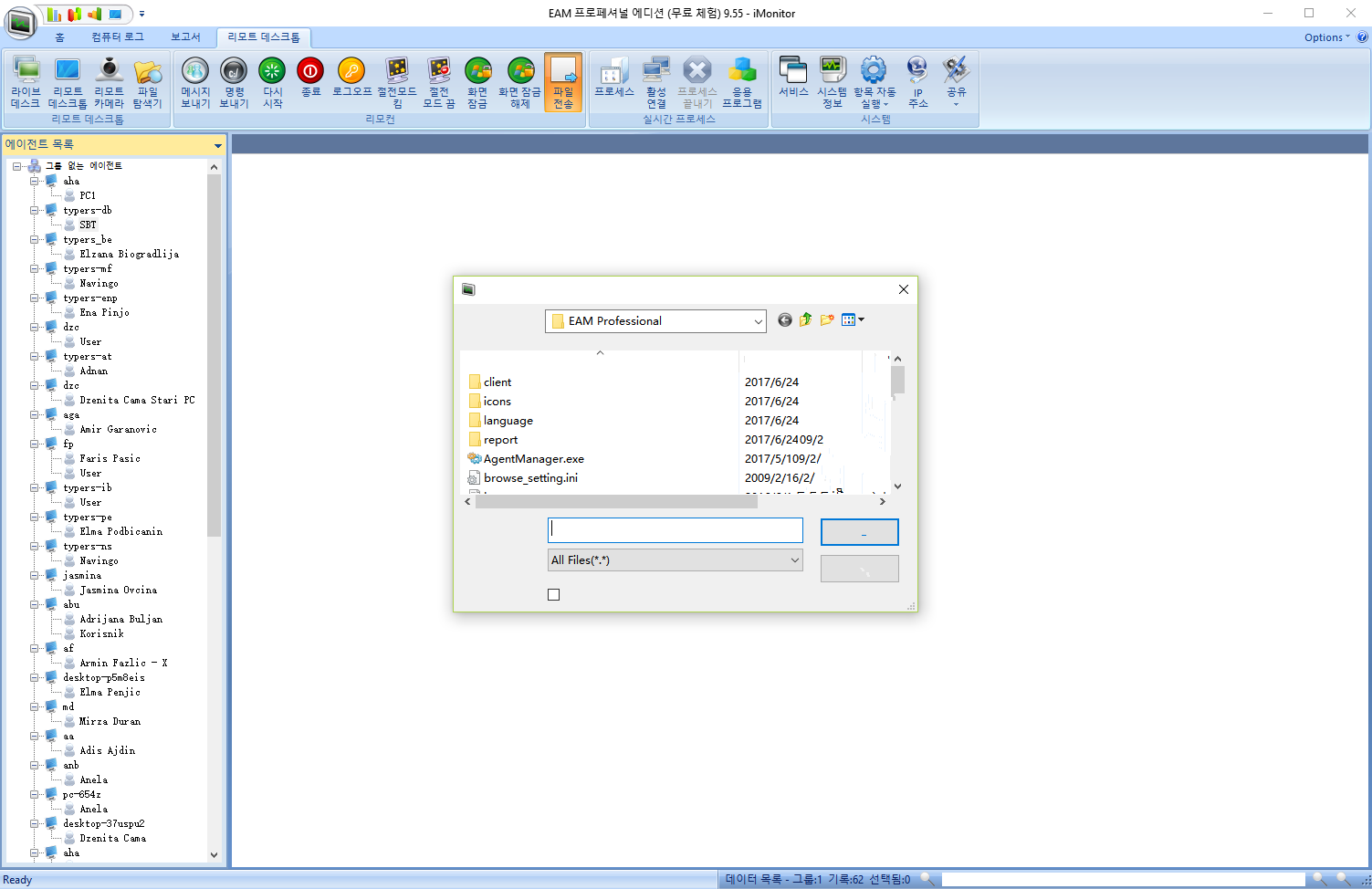Go up one folder level in dialog
Image resolution: width=1372 pixels, height=889 pixels.
point(806,320)
